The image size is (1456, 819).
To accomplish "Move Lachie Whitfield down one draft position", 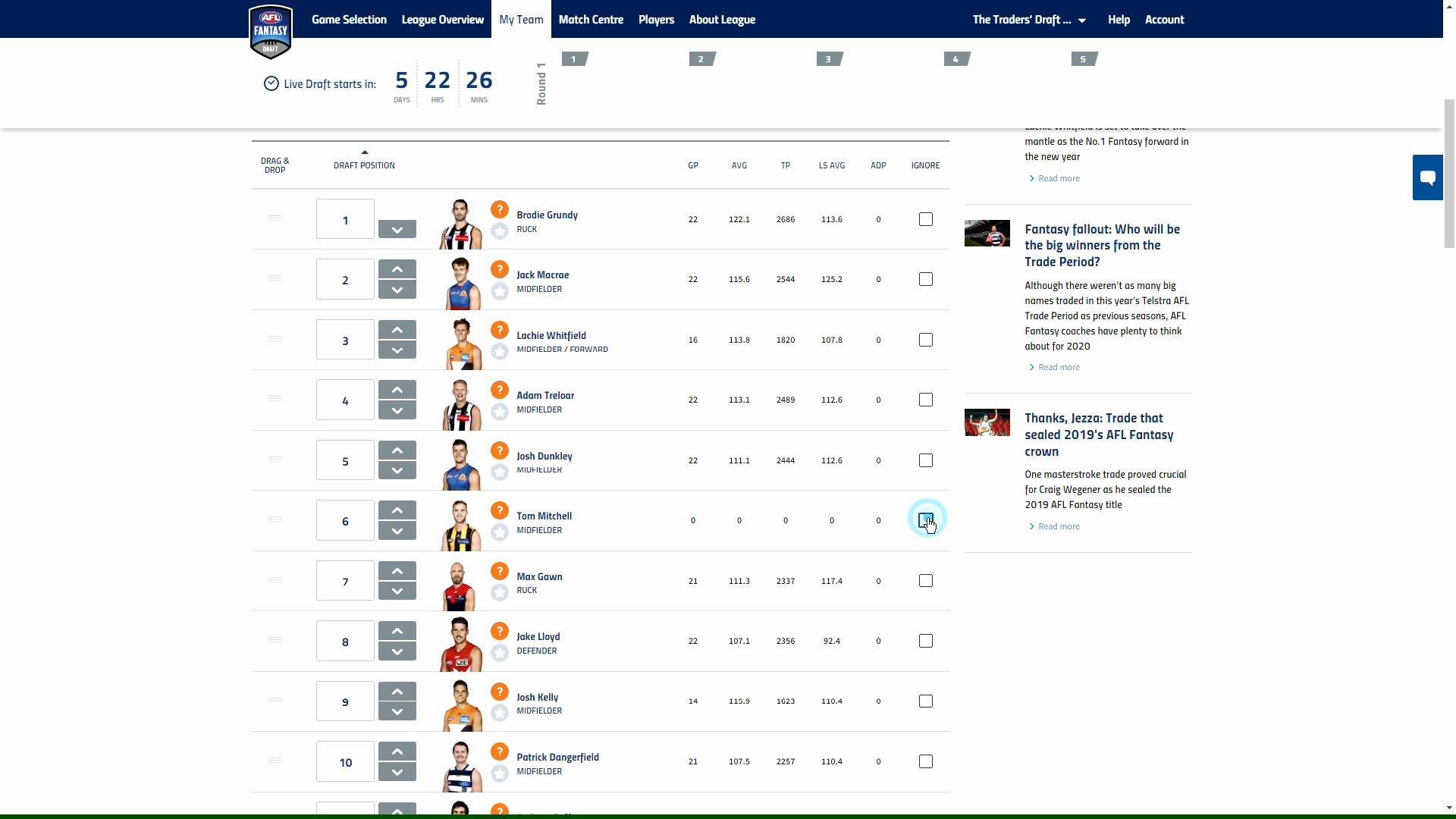I will (x=397, y=350).
